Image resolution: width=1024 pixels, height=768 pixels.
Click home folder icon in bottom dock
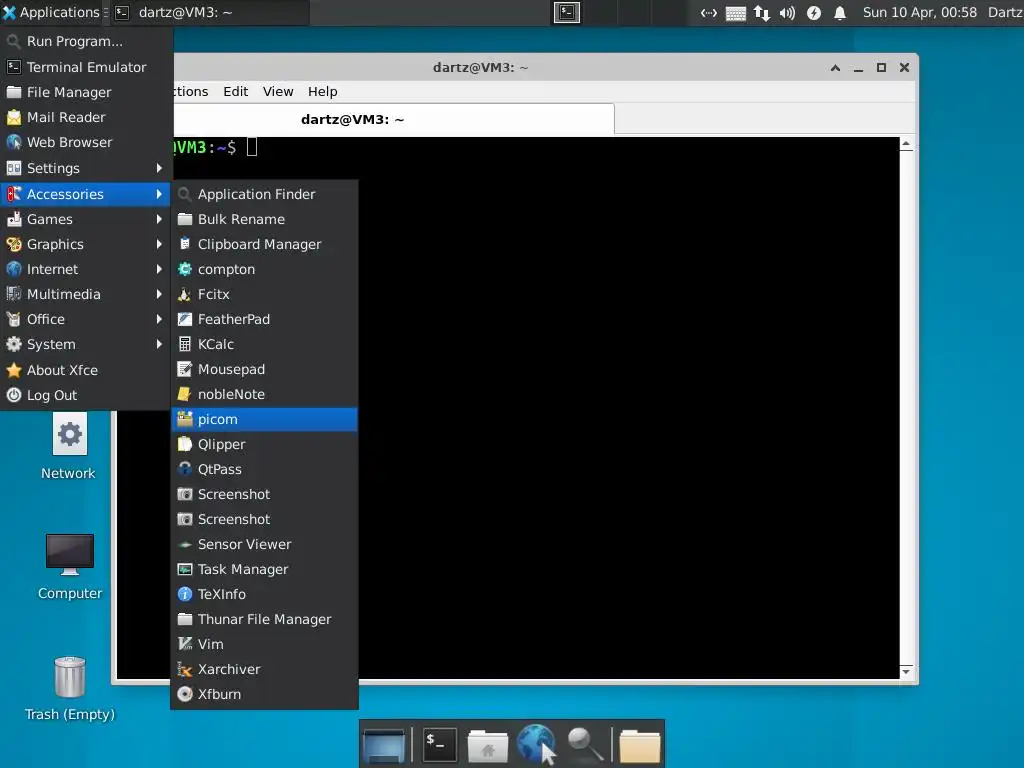[487, 746]
